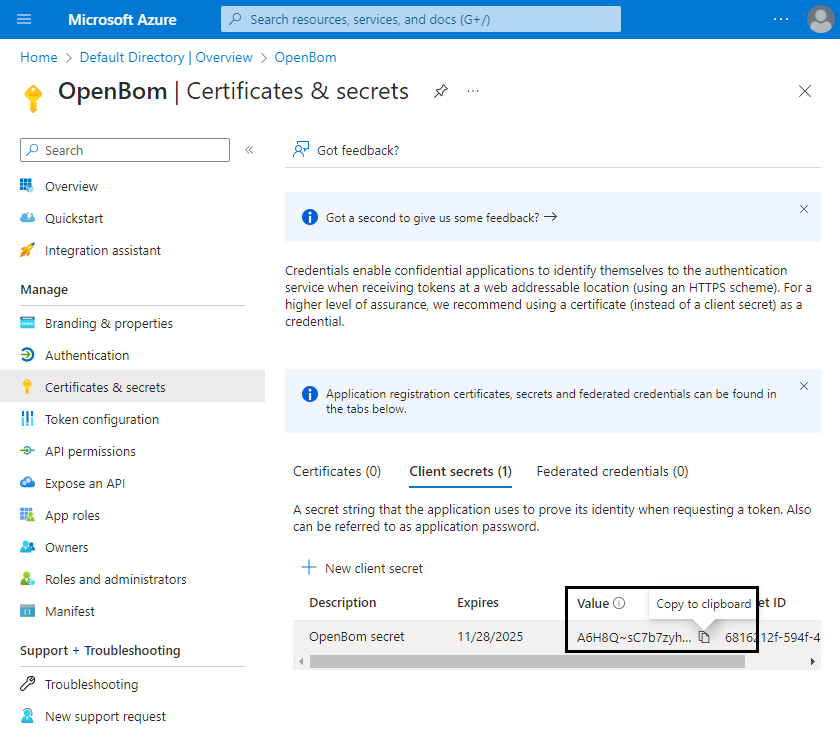The image size is (840, 748).
Task: Open the top bar more options ellipsis
Action: click(781, 19)
